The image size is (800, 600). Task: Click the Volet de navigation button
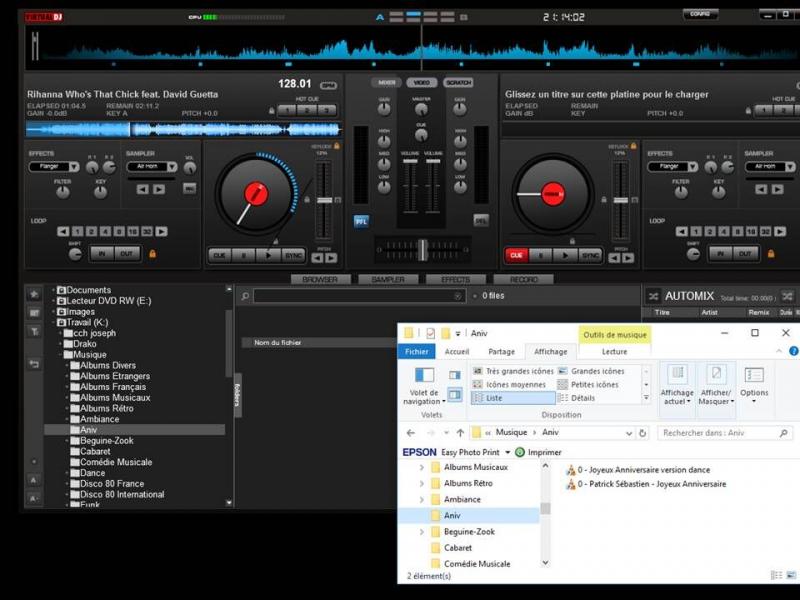(424, 386)
